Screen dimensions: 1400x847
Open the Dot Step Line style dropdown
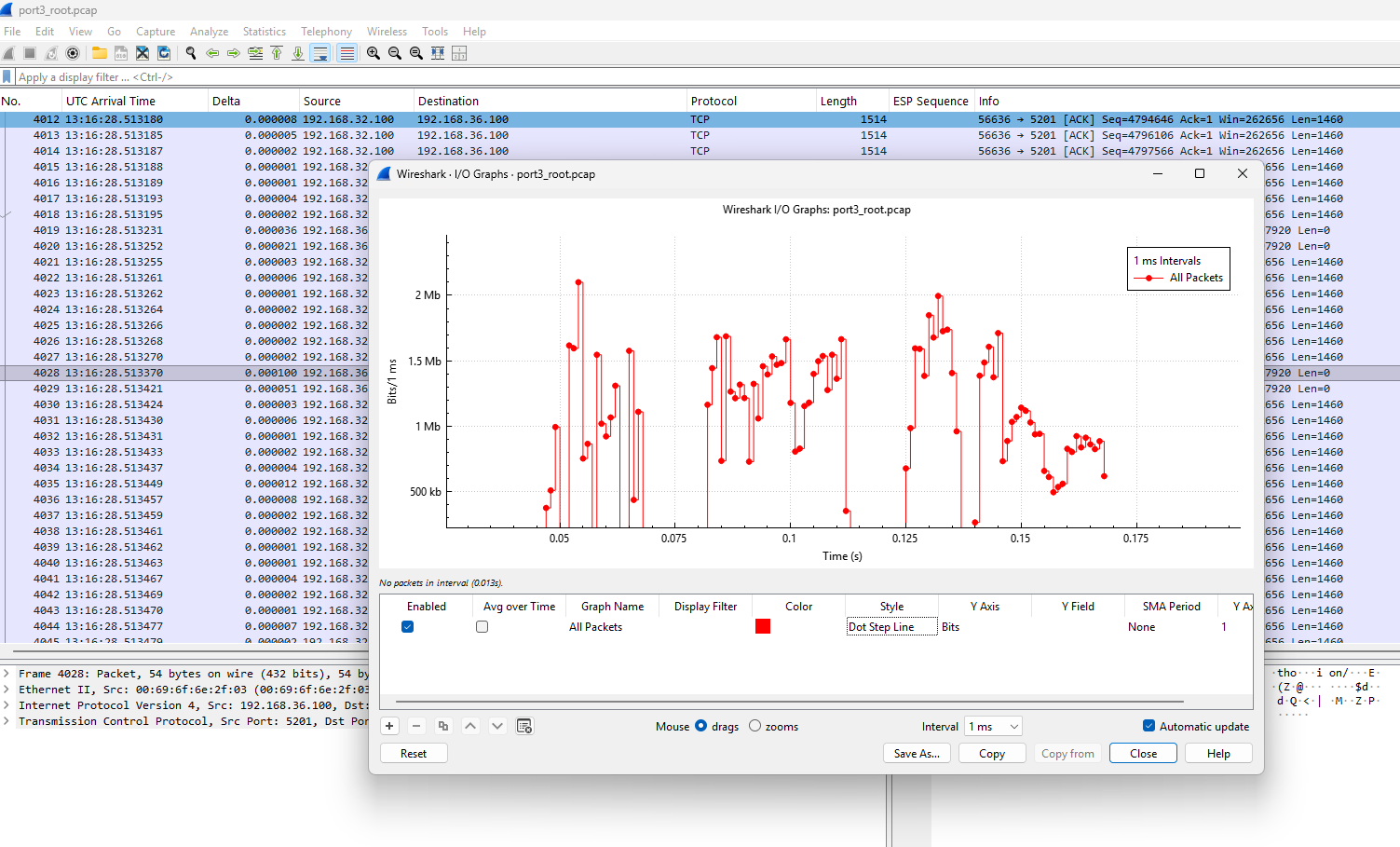tap(891, 627)
